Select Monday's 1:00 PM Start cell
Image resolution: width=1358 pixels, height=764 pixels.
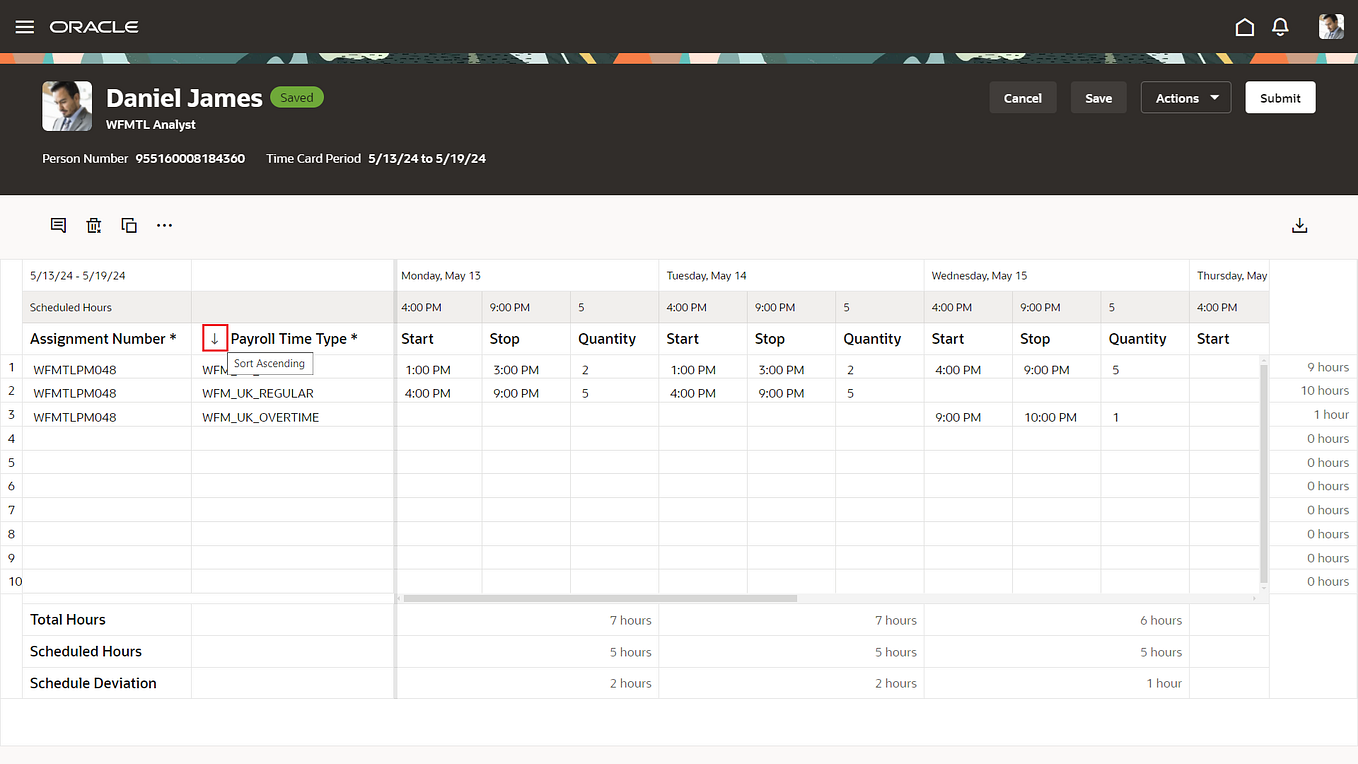[x=428, y=369]
